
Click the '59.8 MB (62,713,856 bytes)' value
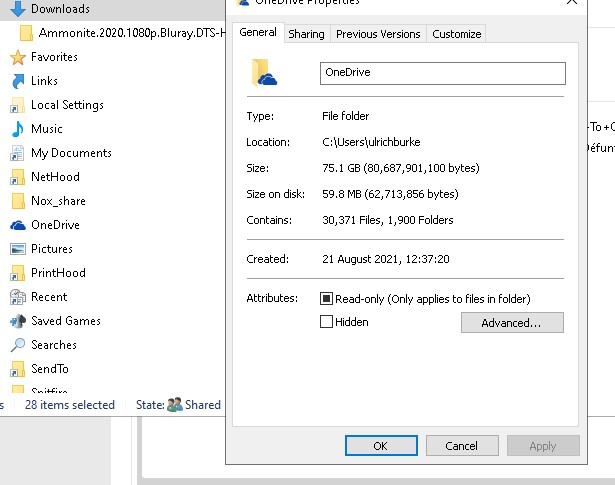click(x=390, y=194)
